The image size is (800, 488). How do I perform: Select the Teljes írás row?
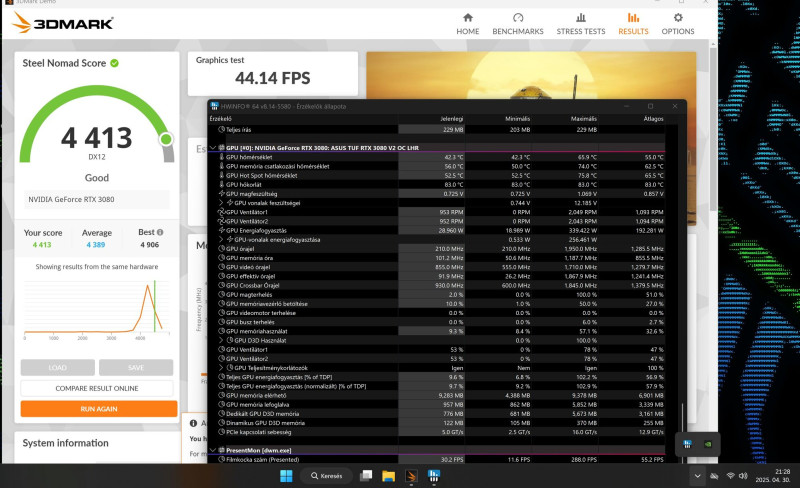[x=437, y=130]
